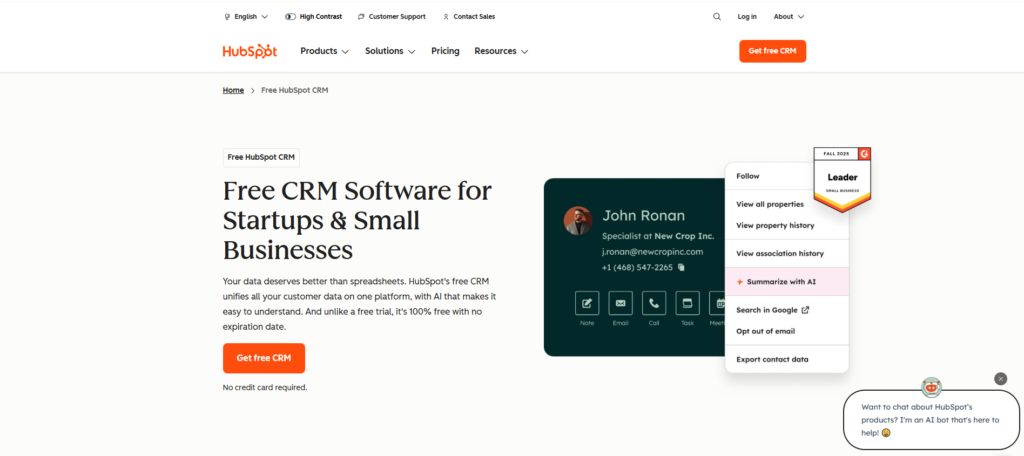Click No credit card required text
The width and height of the screenshot is (1024, 456).
265,387
